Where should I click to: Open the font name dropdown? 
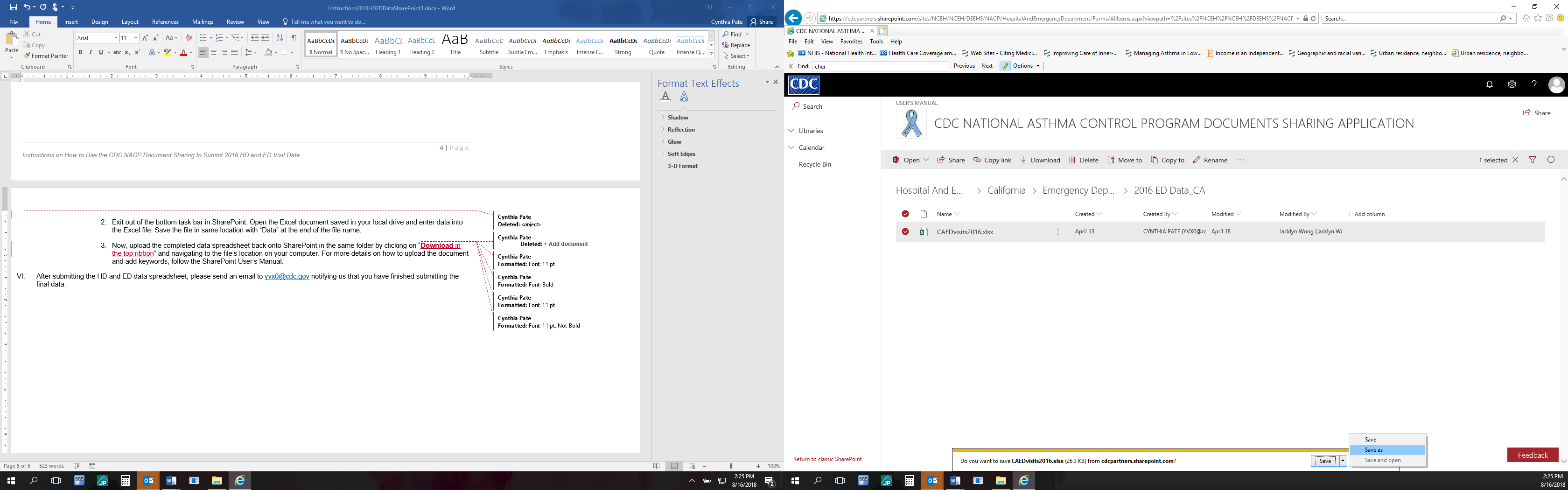coord(116,38)
